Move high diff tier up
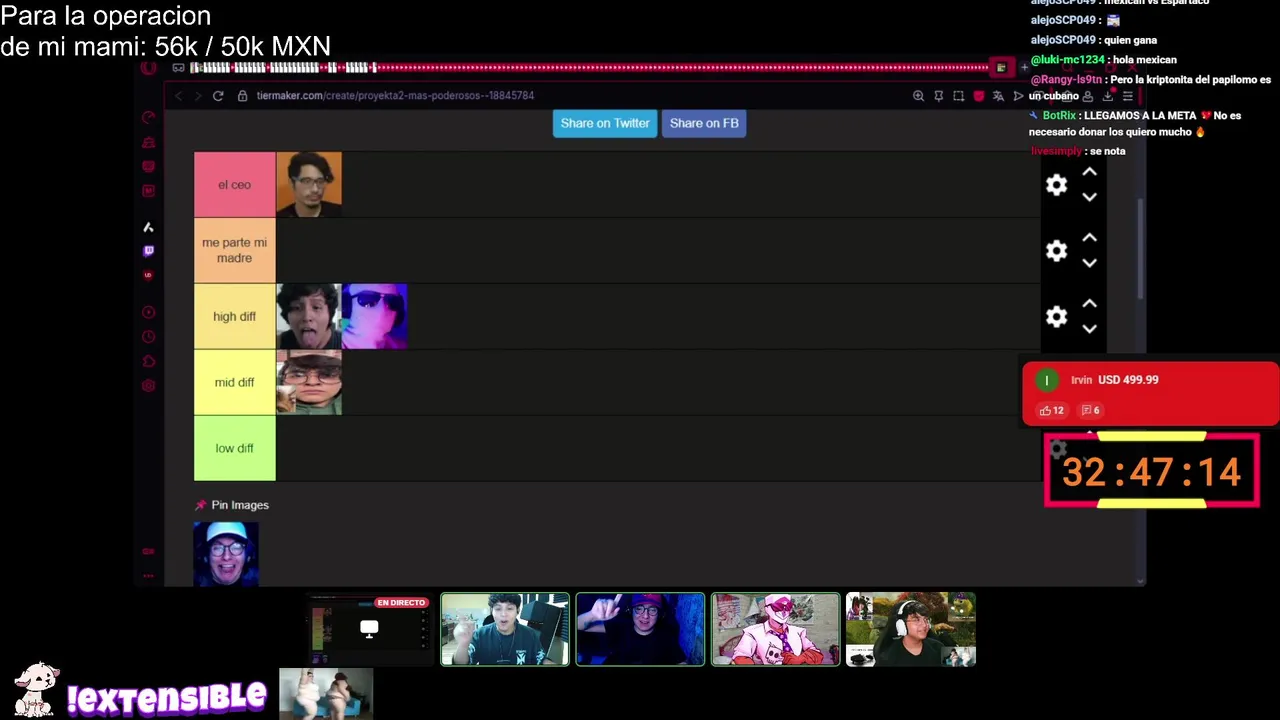The height and width of the screenshot is (720, 1280). [1090, 304]
